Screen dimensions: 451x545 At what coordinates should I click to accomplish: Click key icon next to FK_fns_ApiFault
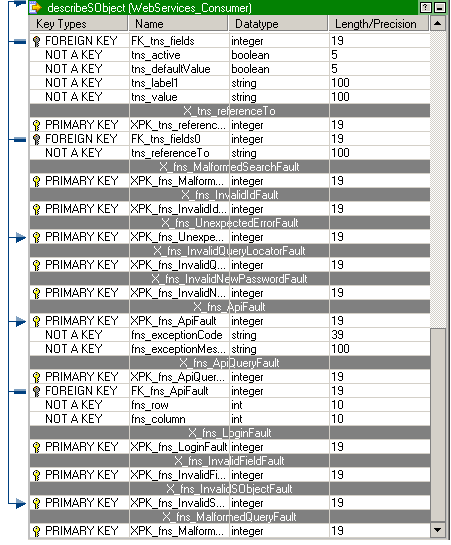[36, 391]
